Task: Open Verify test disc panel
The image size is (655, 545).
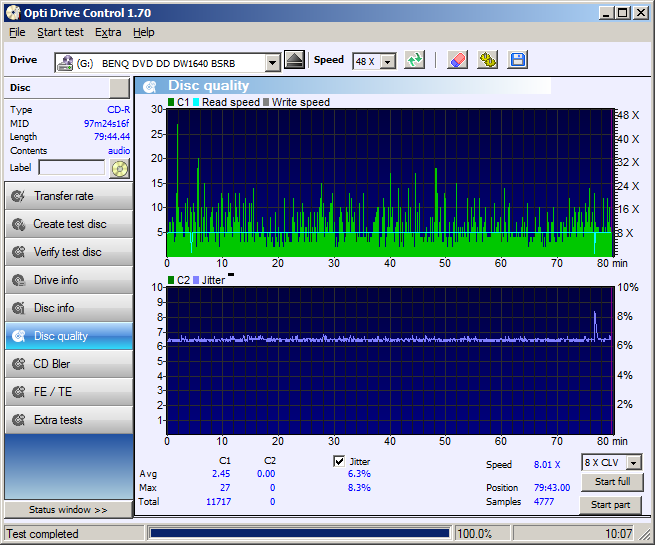Action: [69, 252]
